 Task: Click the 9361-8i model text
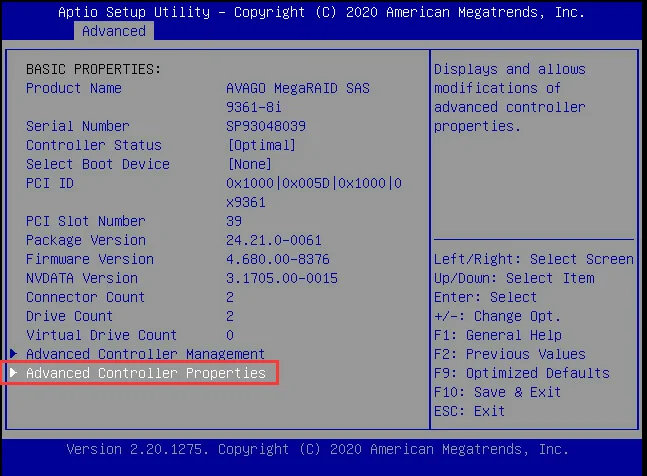(x=254, y=107)
